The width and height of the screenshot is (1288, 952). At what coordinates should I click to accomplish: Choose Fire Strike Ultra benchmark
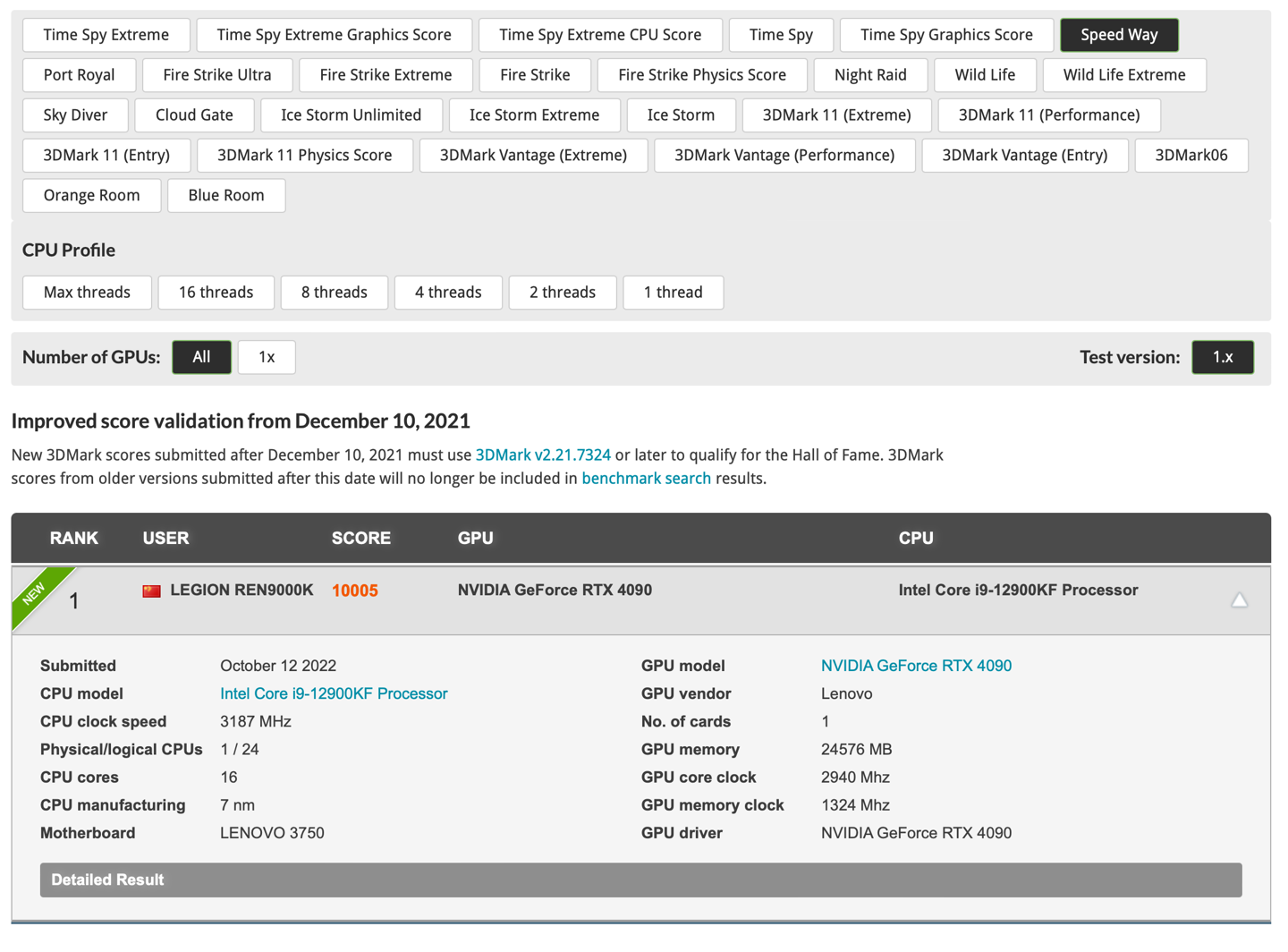(x=217, y=75)
